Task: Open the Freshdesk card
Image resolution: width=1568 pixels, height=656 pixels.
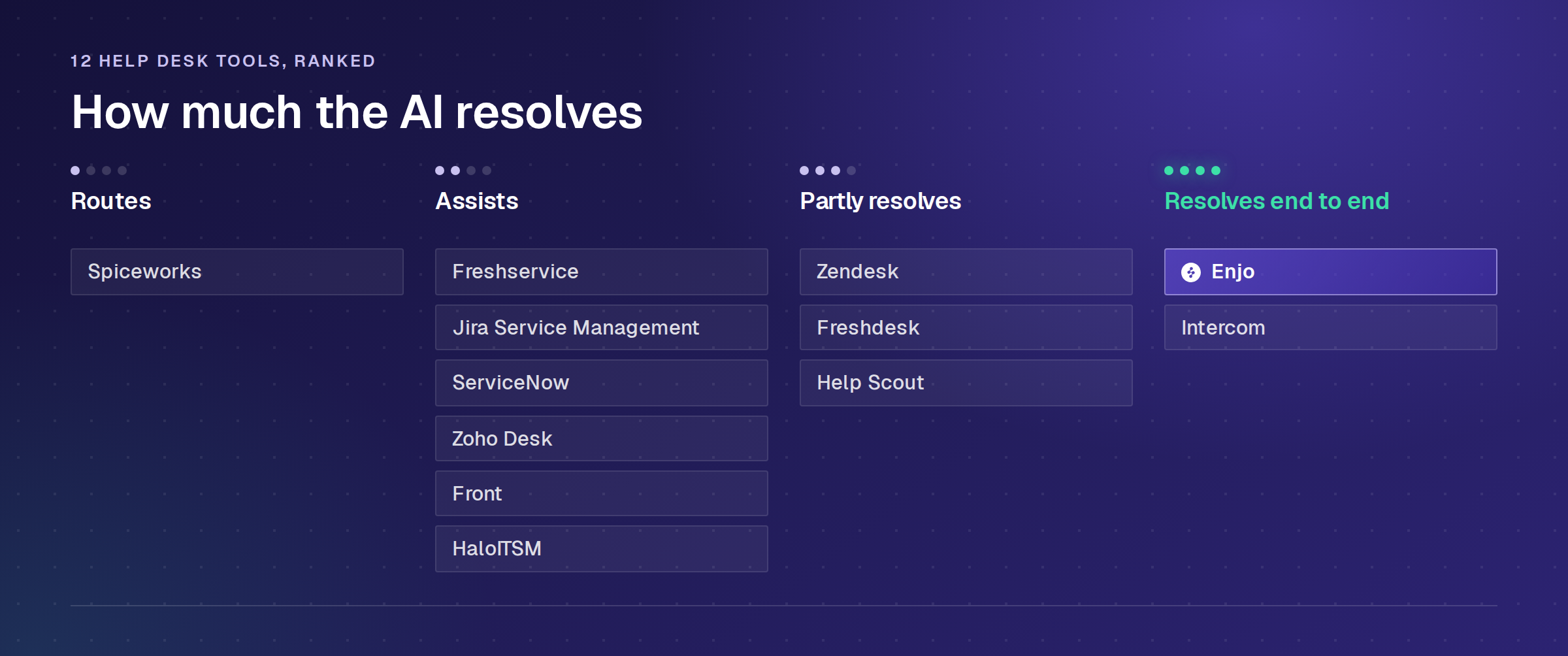Action: (x=966, y=327)
